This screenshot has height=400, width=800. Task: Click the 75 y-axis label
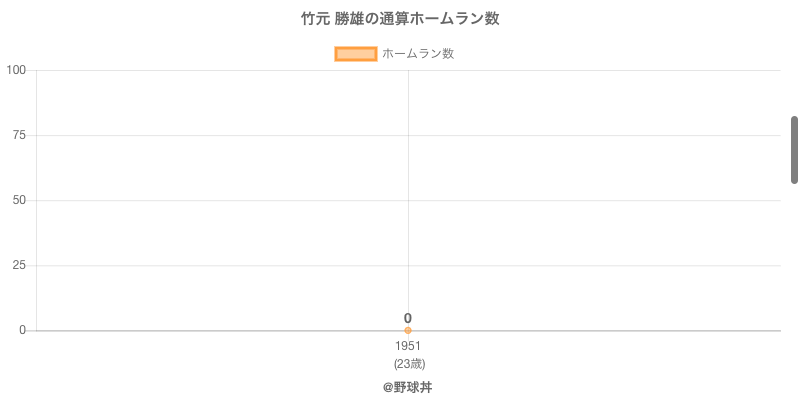pyautogui.click(x=19, y=135)
